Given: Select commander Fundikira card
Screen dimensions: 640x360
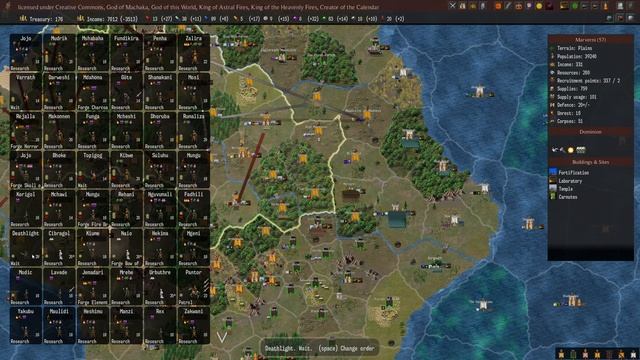Looking at the screenshot, I should (x=126, y=53).
